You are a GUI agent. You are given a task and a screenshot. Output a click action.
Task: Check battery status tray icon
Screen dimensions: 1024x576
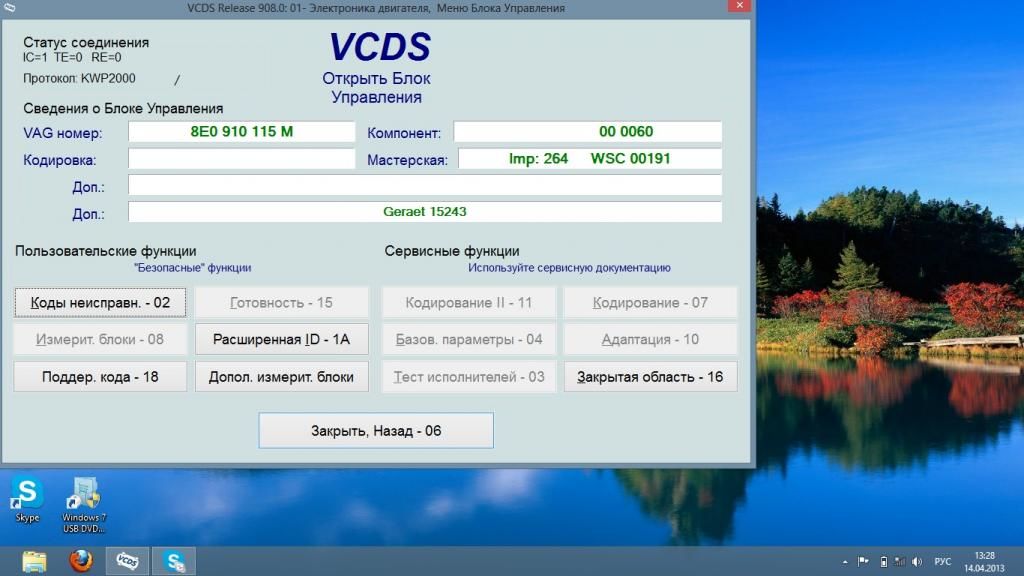pos(883,562)
